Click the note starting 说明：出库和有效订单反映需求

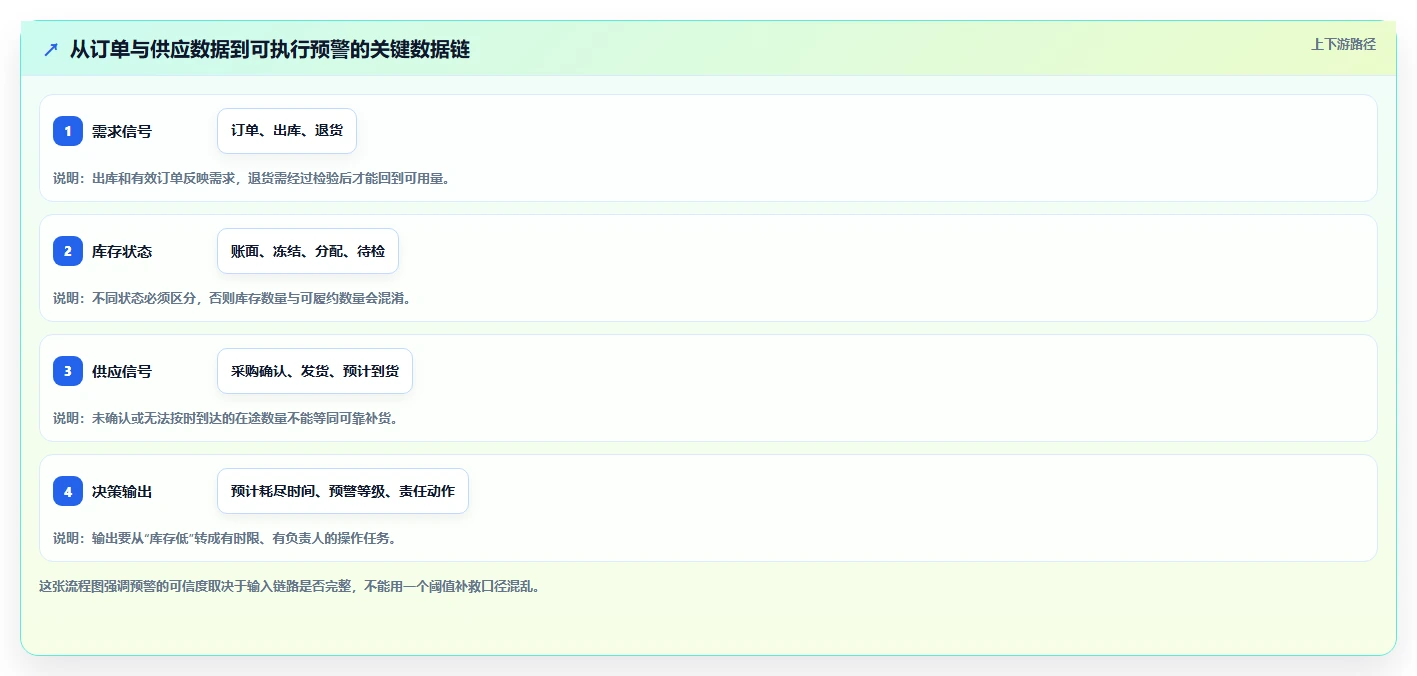[x=251, y=178]
